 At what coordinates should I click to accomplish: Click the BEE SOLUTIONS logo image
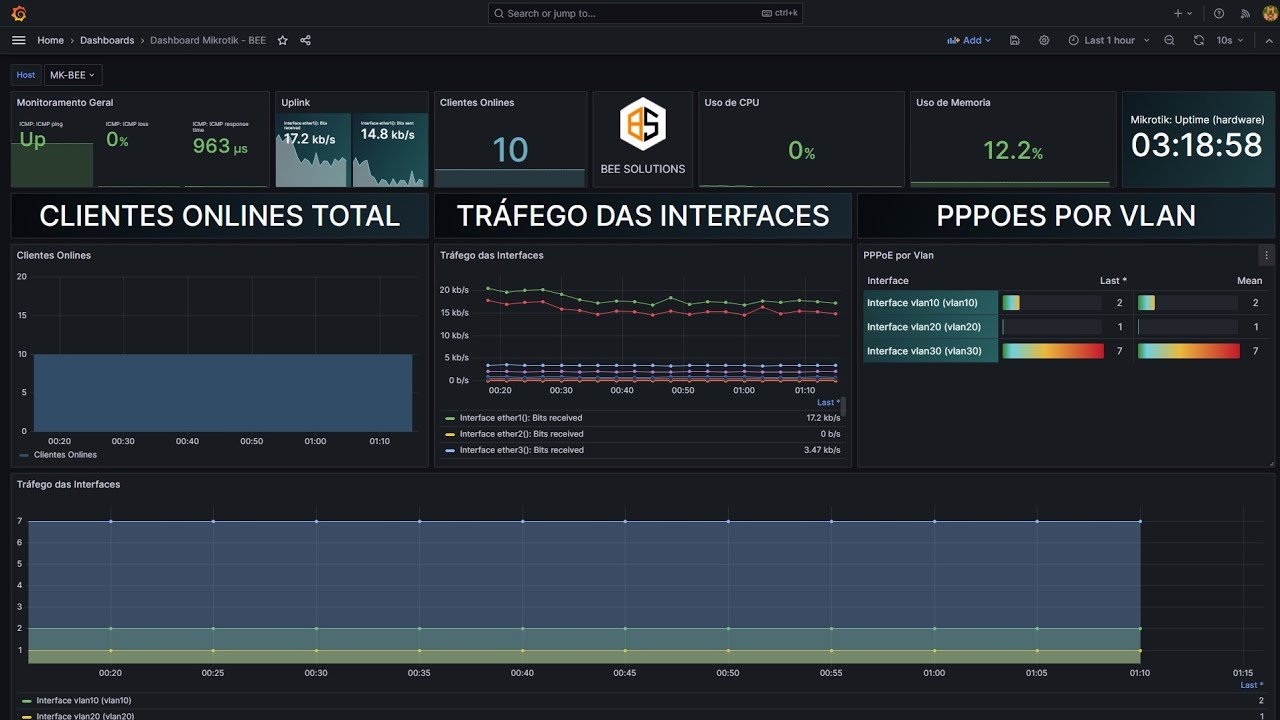(x=643, y=125)
